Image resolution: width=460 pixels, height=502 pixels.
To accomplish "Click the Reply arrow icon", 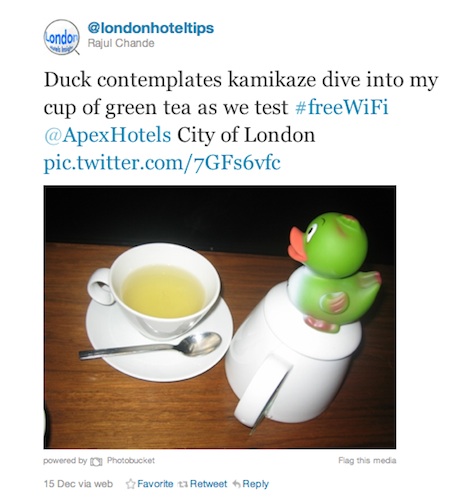I will [x=236, y=484].
